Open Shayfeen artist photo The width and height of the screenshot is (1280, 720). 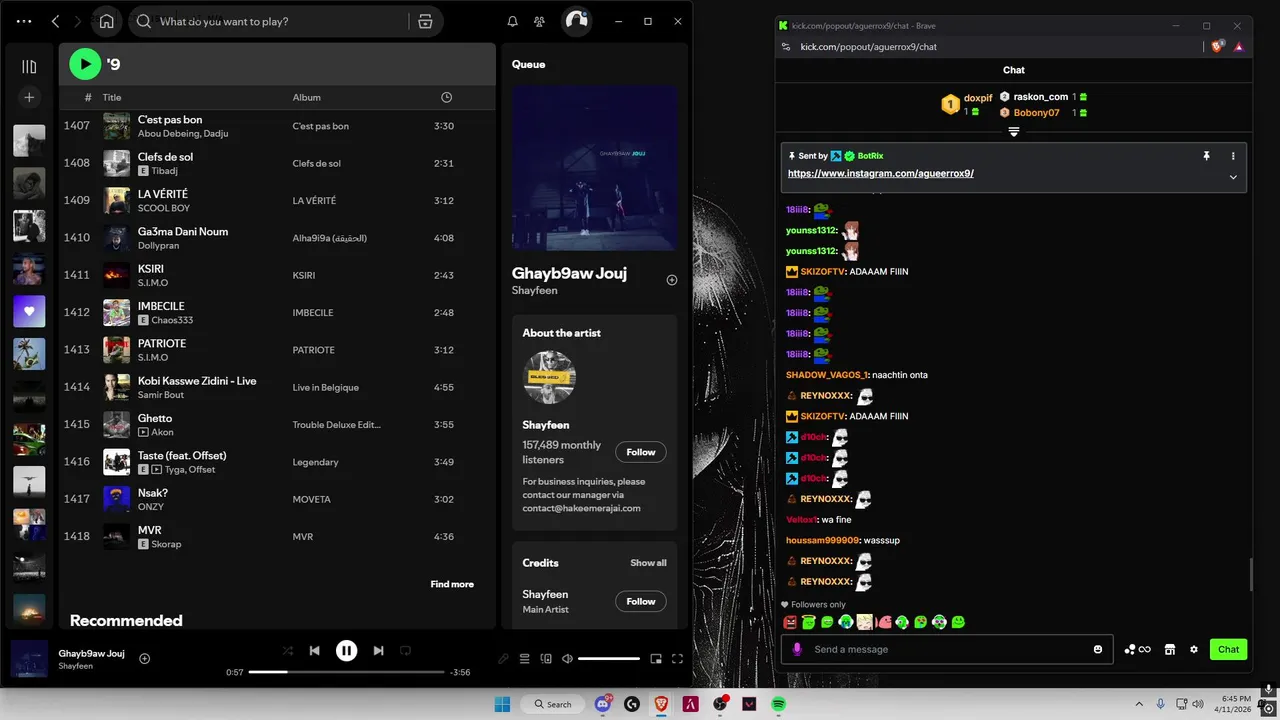click(549, 377)
